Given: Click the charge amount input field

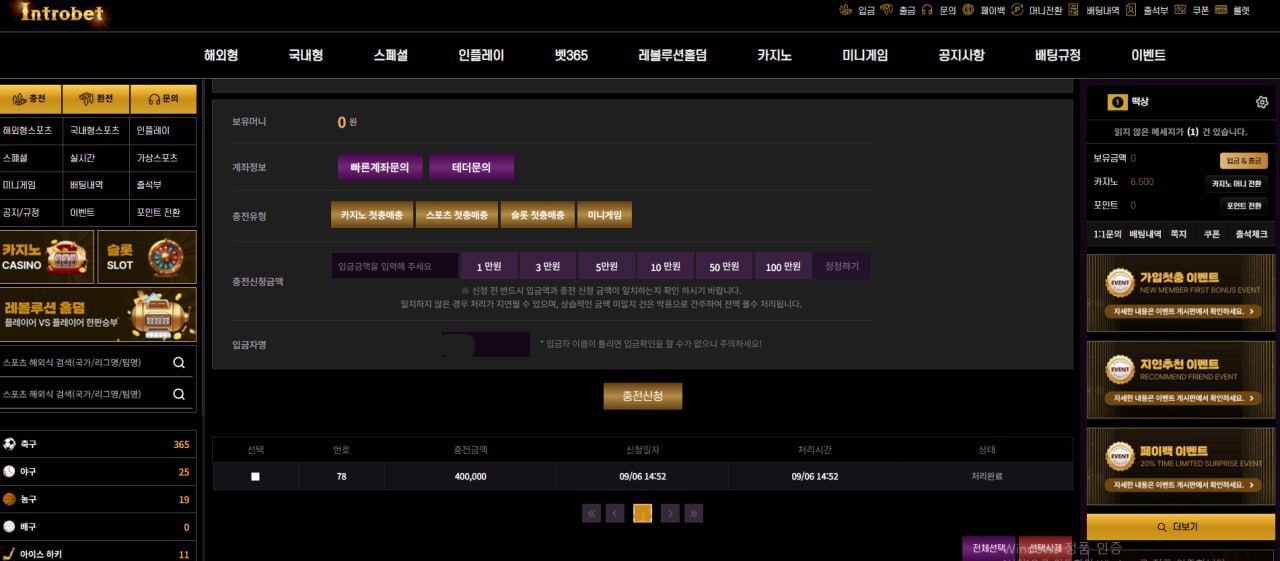Looking at the screenshot, I should pyautogui.click(x=394, y=266).
